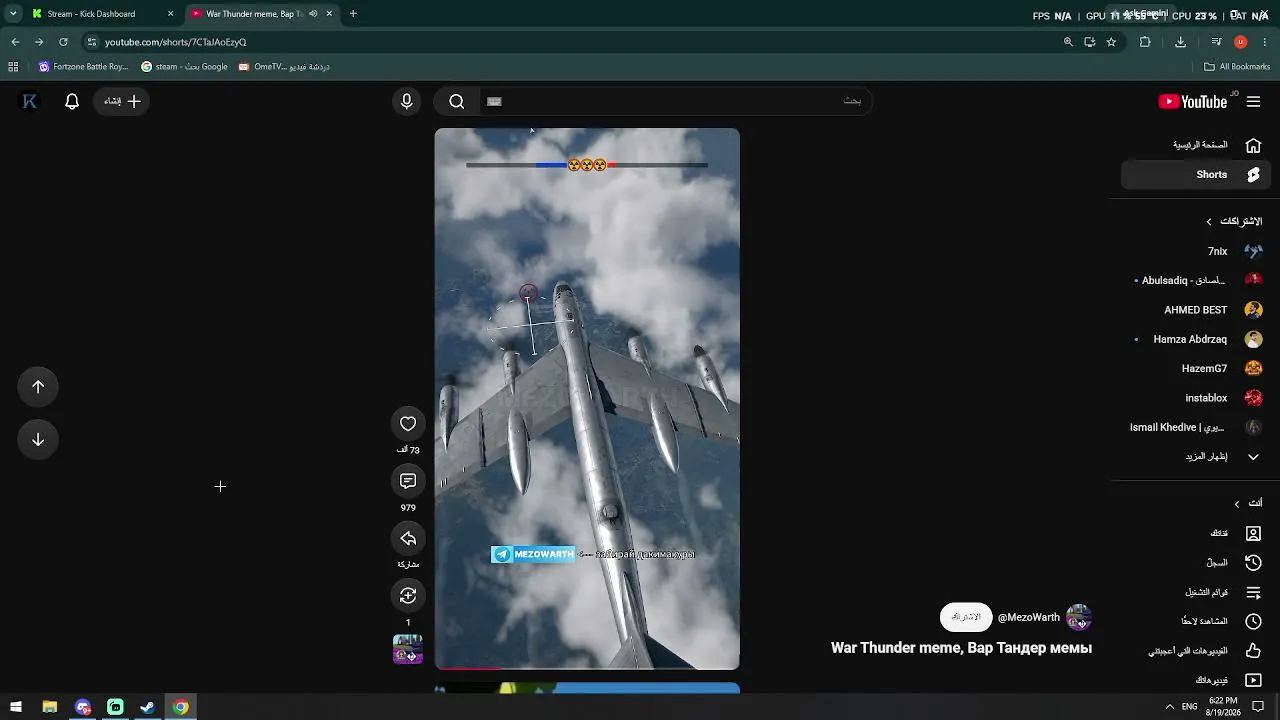Open the Your videos play icon

click(1253, 680)
